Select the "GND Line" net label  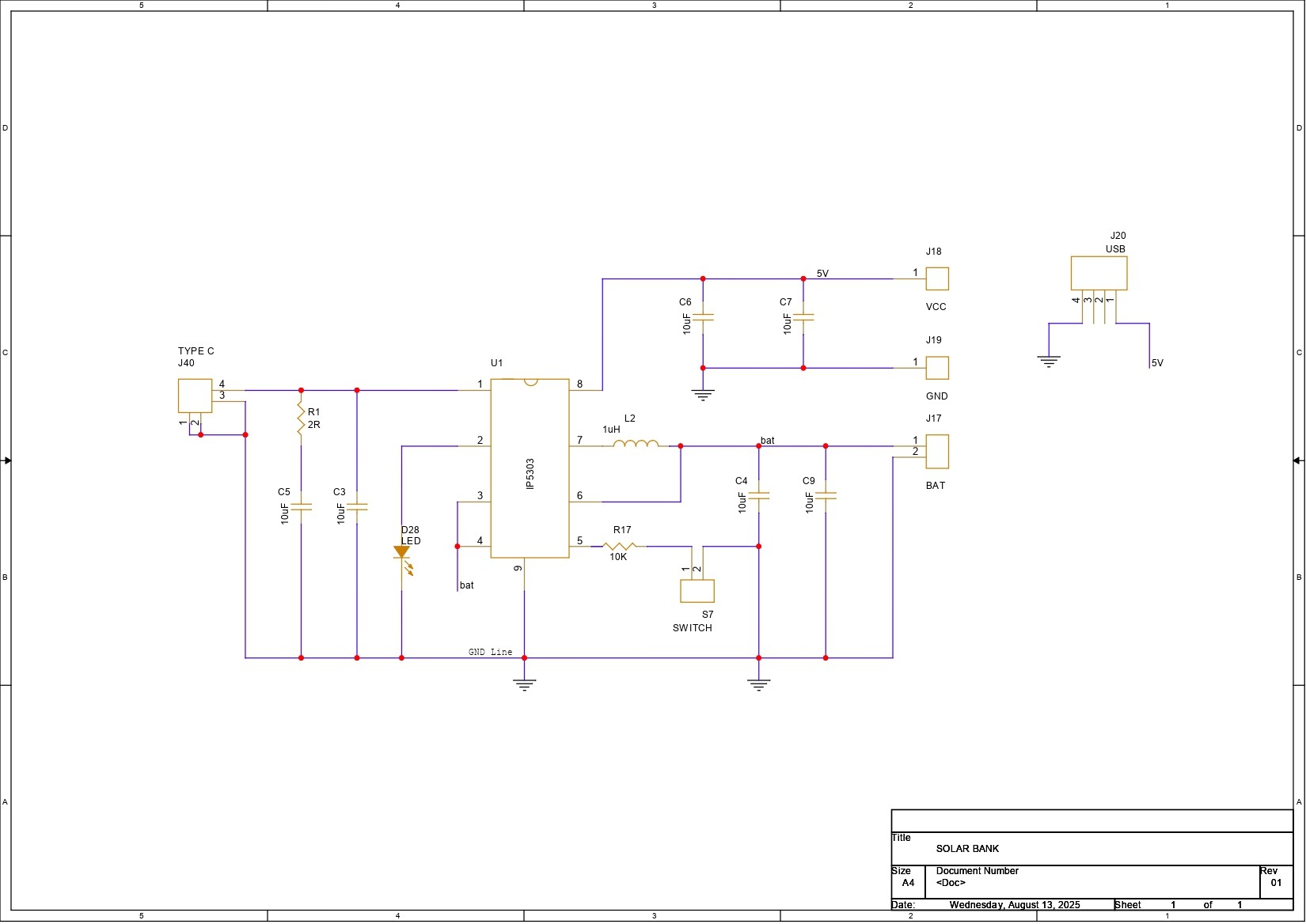490,653
